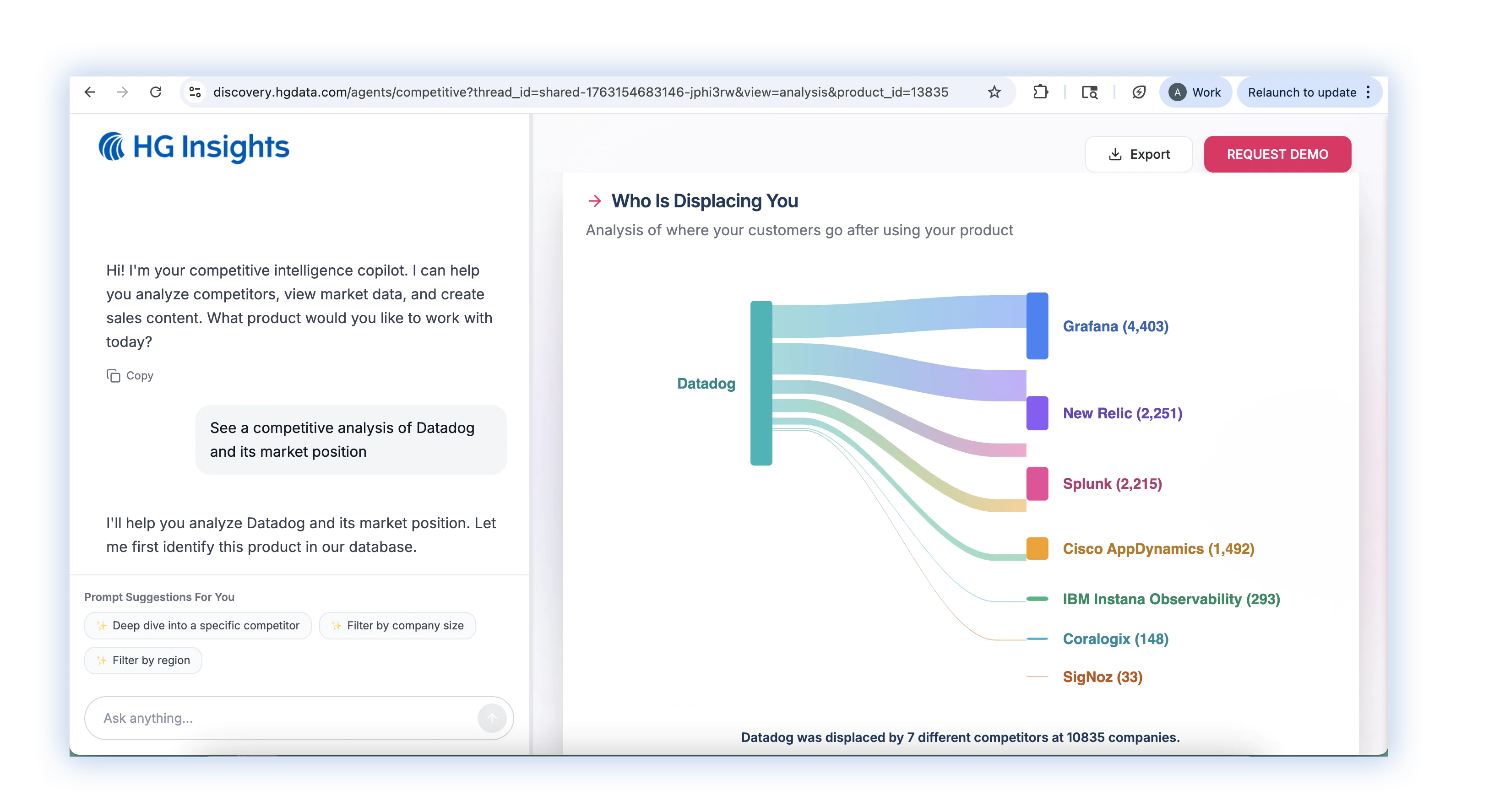Click the purple New Relic node block
This screenshot has height=812, width=1494.
(x=1037, y=413)
